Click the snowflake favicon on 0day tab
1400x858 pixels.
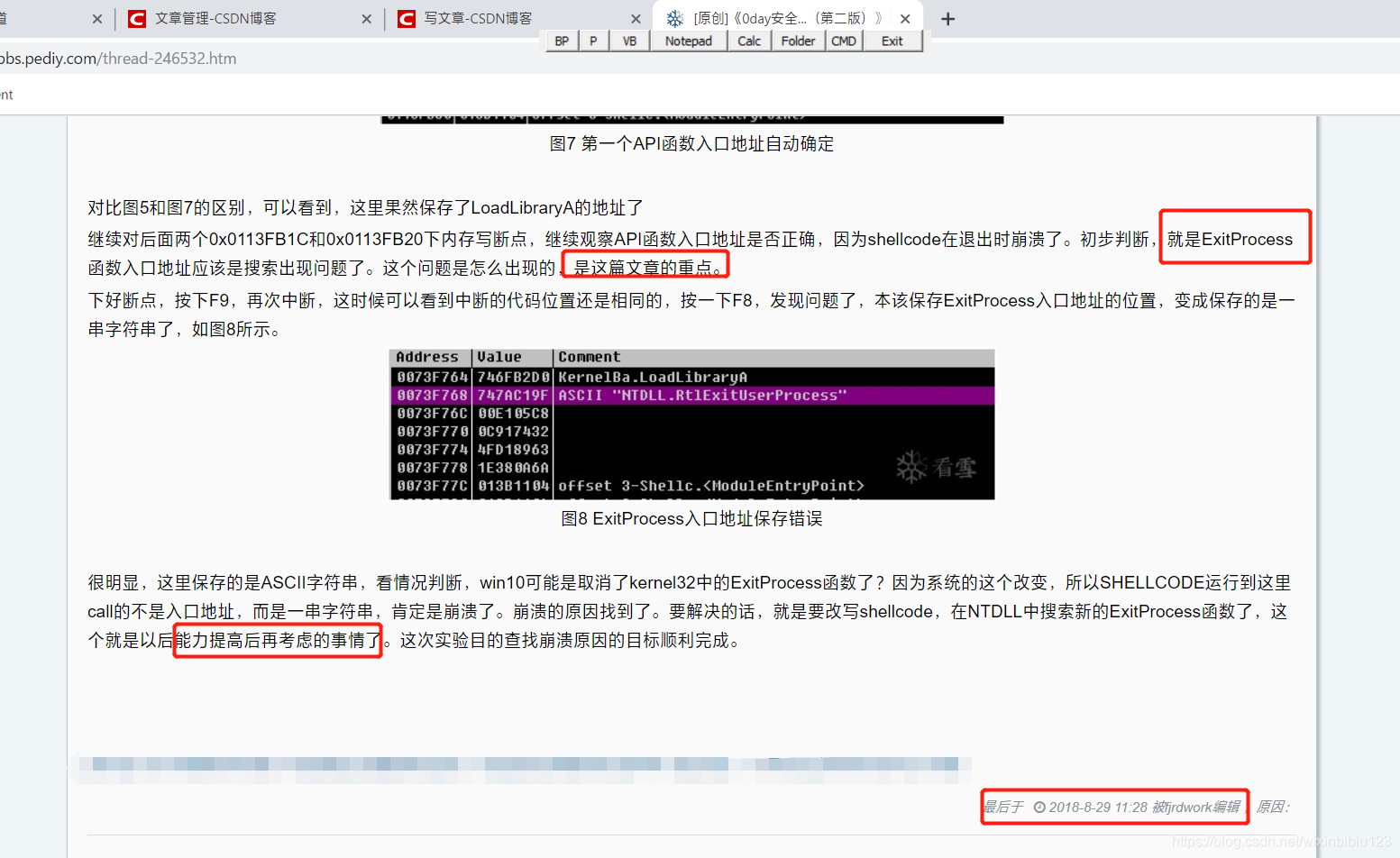[x=674, y=19]
